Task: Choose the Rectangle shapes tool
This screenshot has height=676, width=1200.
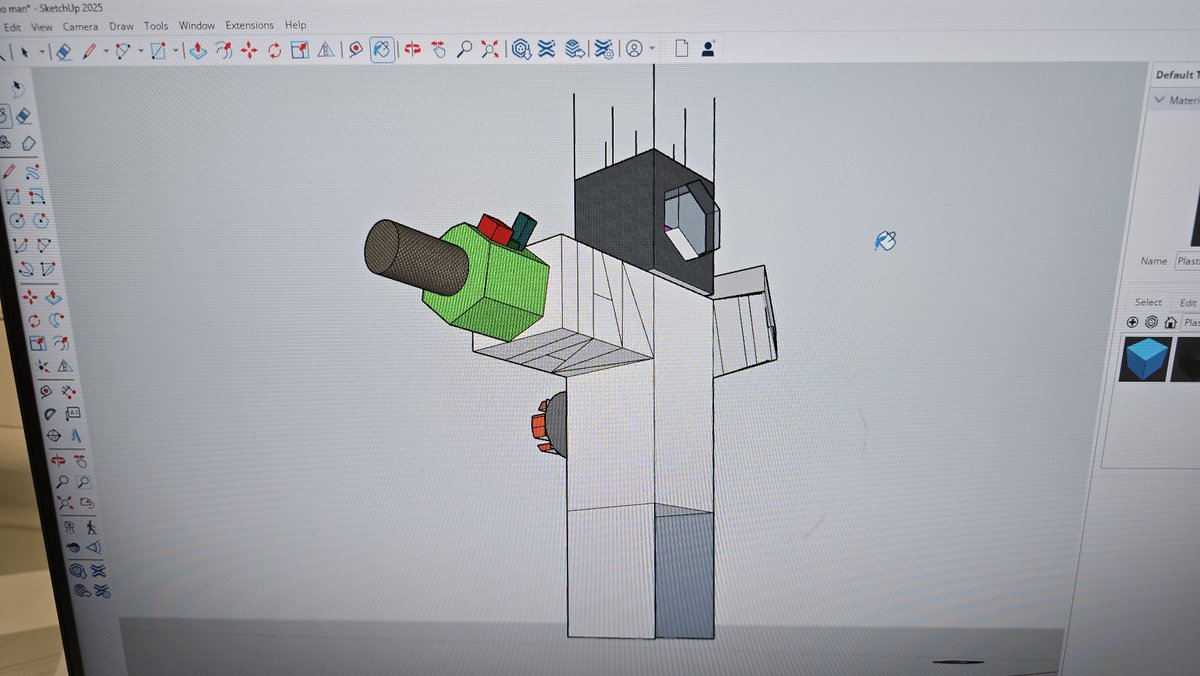Action: 159,48
